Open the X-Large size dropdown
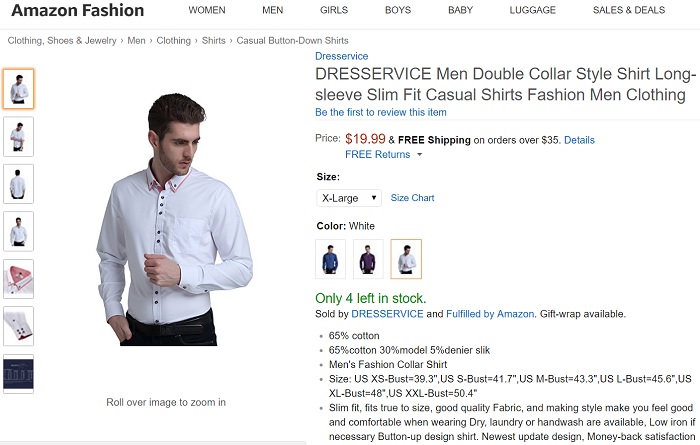This screenshot has width=700, height=445. pyautogui.click(x=348, y=198)
